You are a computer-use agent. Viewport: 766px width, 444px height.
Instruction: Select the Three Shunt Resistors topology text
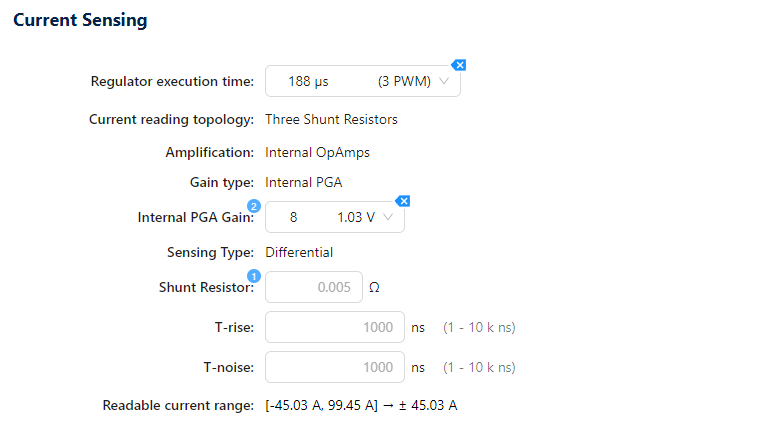pos(331,120)
